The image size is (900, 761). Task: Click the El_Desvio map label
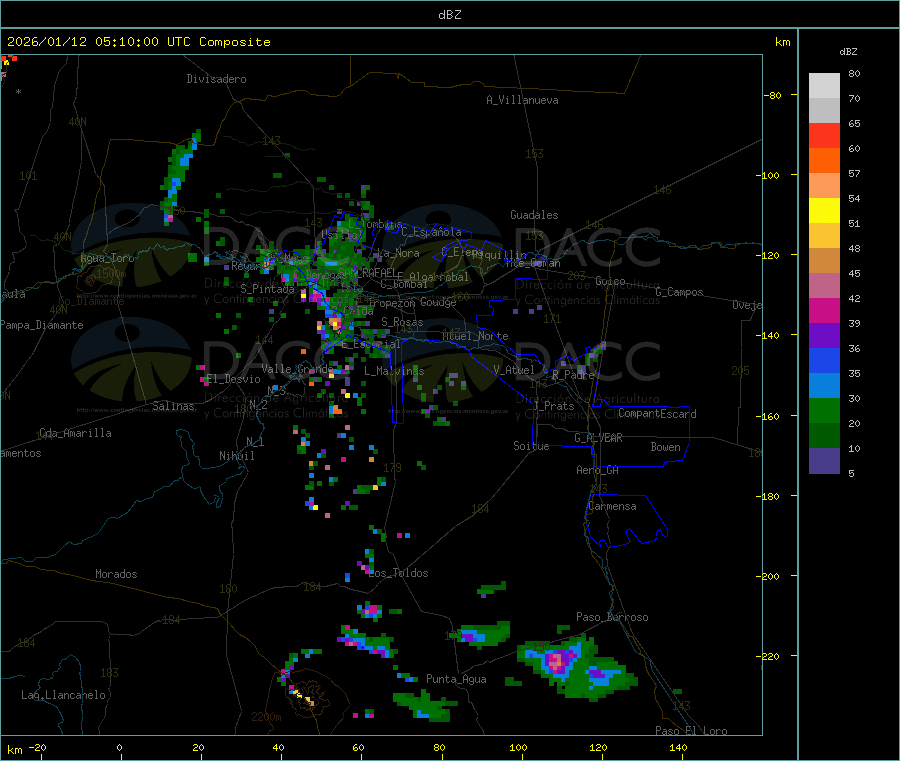pos(233,379)
